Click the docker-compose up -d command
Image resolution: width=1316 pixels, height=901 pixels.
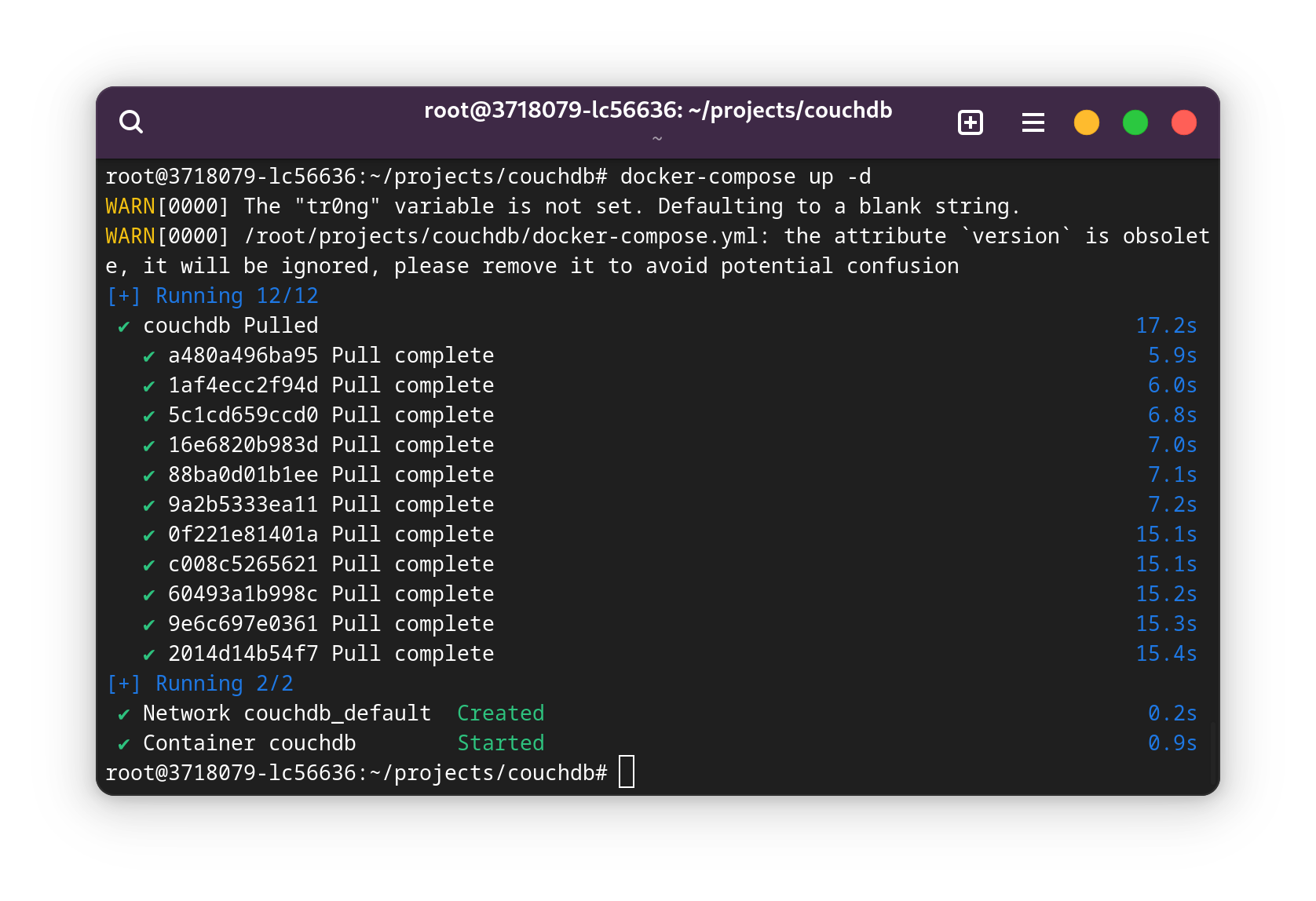[745, 177]
